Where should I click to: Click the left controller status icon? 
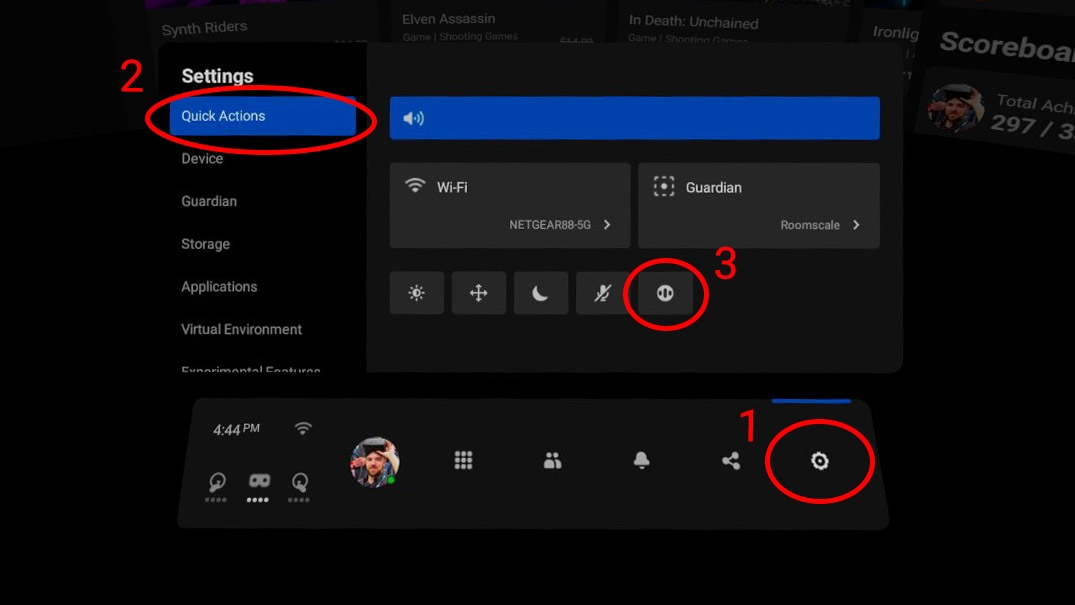click(217, 482)
